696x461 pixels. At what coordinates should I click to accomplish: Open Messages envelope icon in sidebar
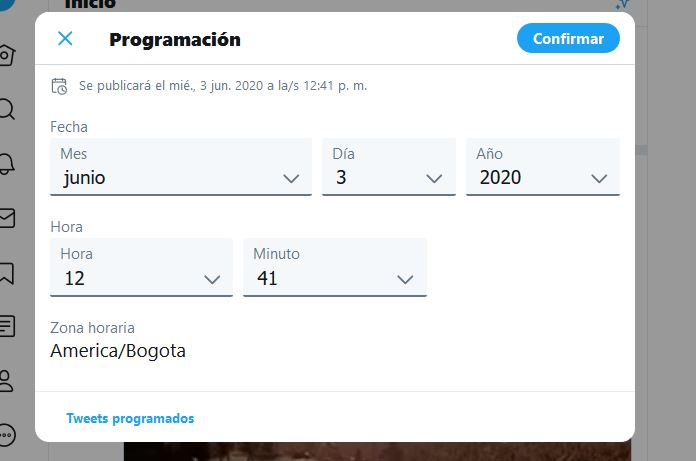[x=6, y=218]
